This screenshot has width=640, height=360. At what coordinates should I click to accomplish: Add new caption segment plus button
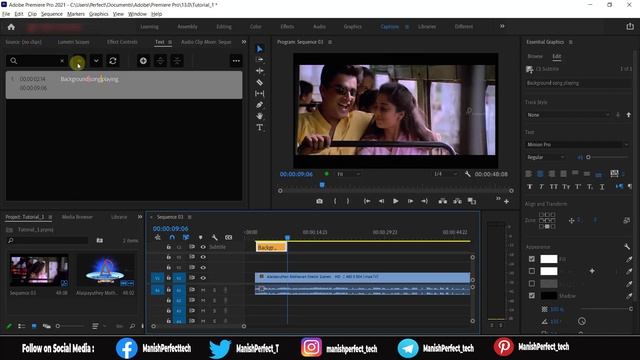click(x=143, y=61)
